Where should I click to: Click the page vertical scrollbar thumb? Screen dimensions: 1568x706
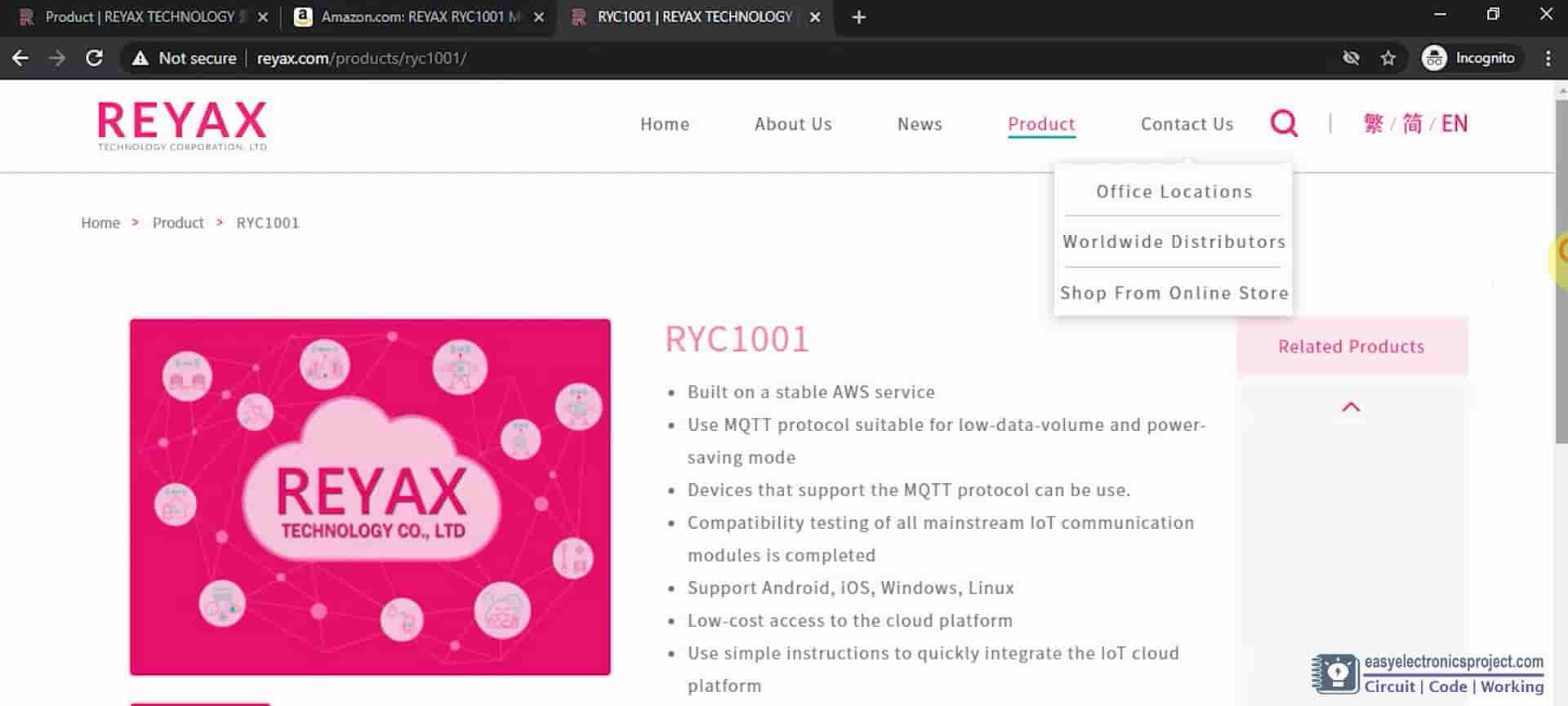click(1561, 272)
